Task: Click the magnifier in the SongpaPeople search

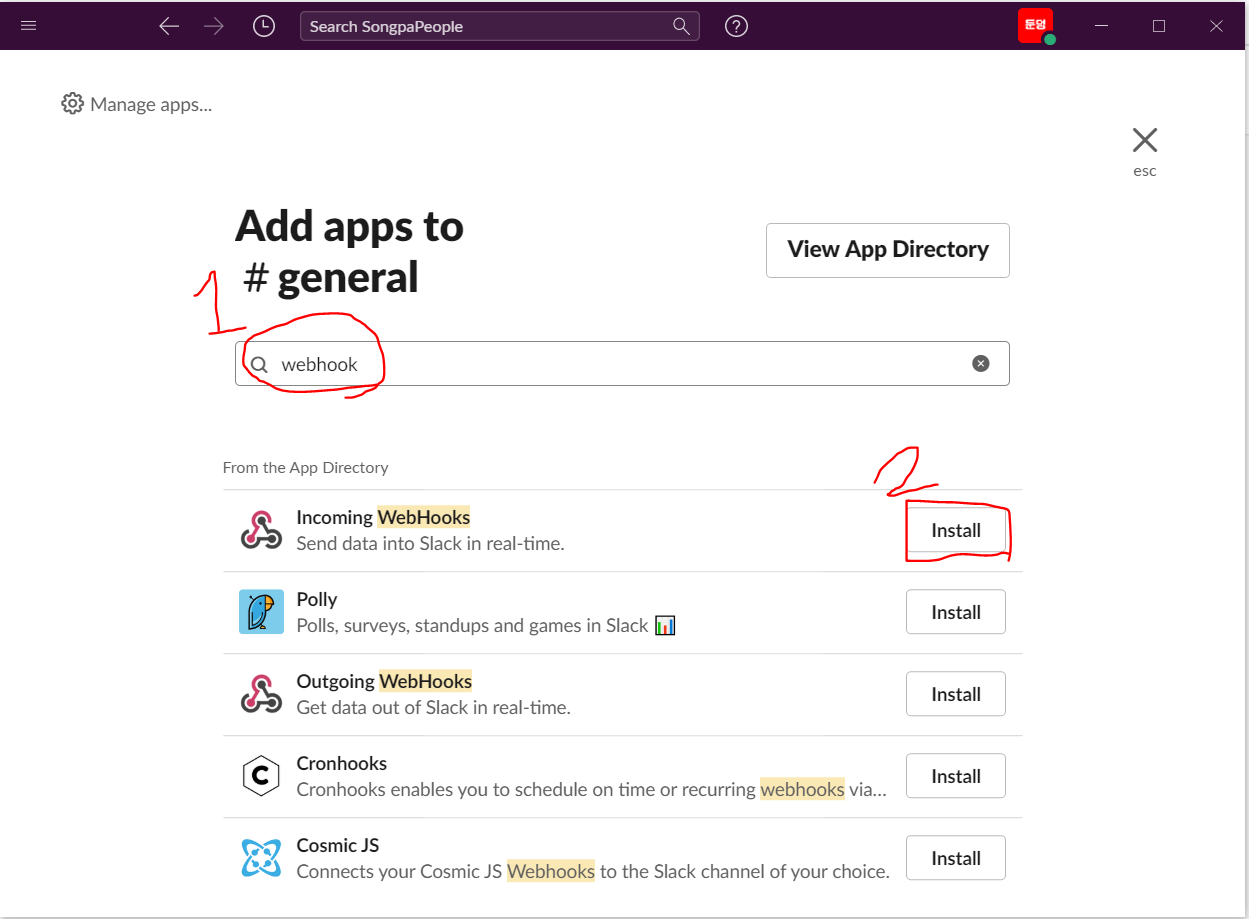Action: tap(681, 26)
